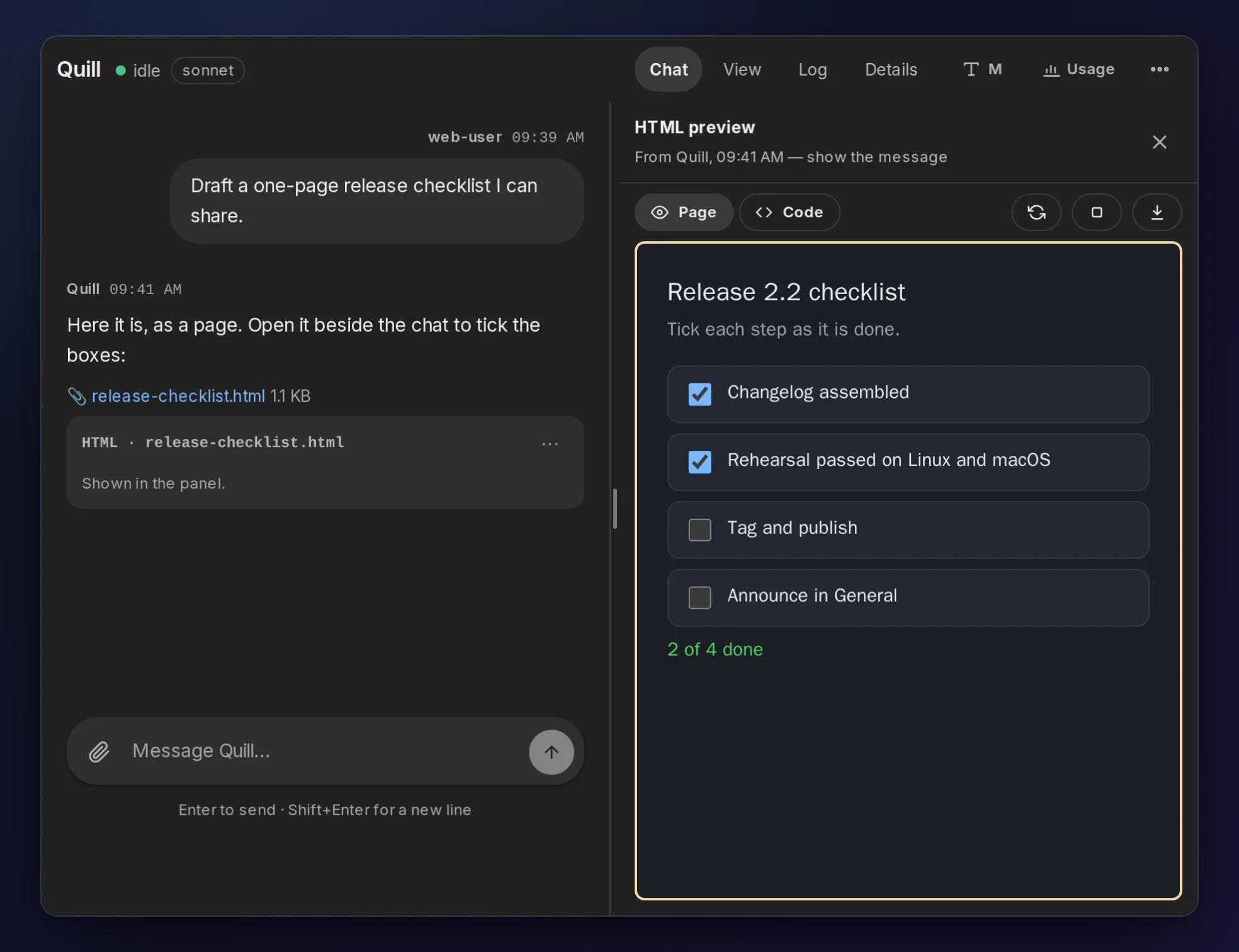Select the Page preview mode
The image size is (1239, 952).
684,212
